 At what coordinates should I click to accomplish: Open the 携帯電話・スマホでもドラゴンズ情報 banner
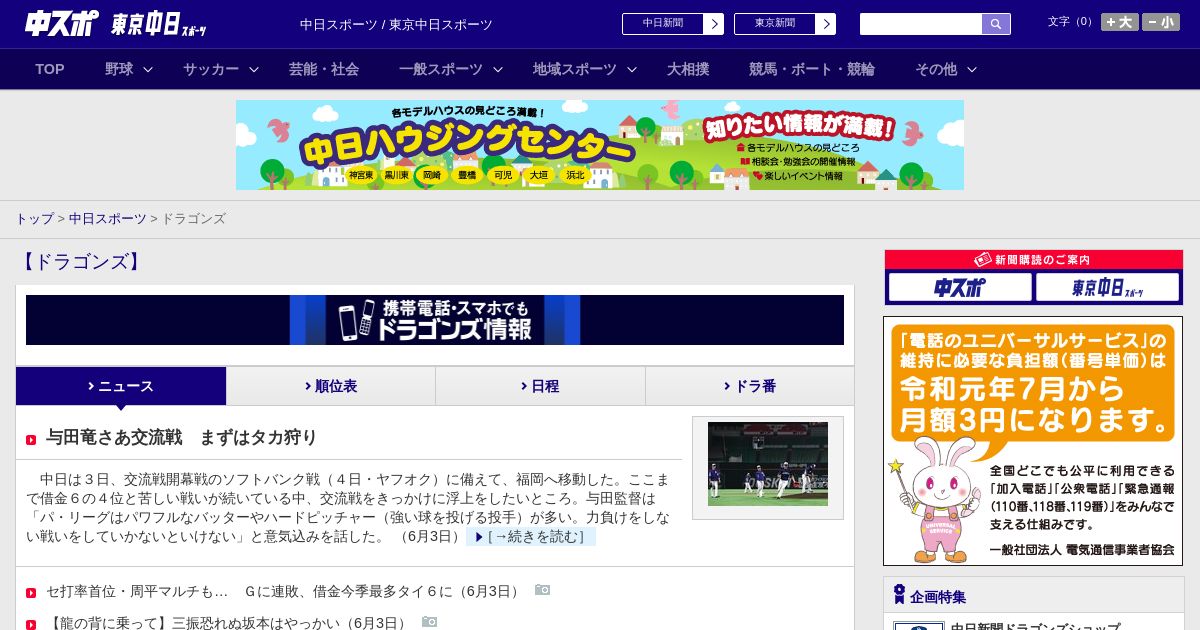[x=435, y=320]
